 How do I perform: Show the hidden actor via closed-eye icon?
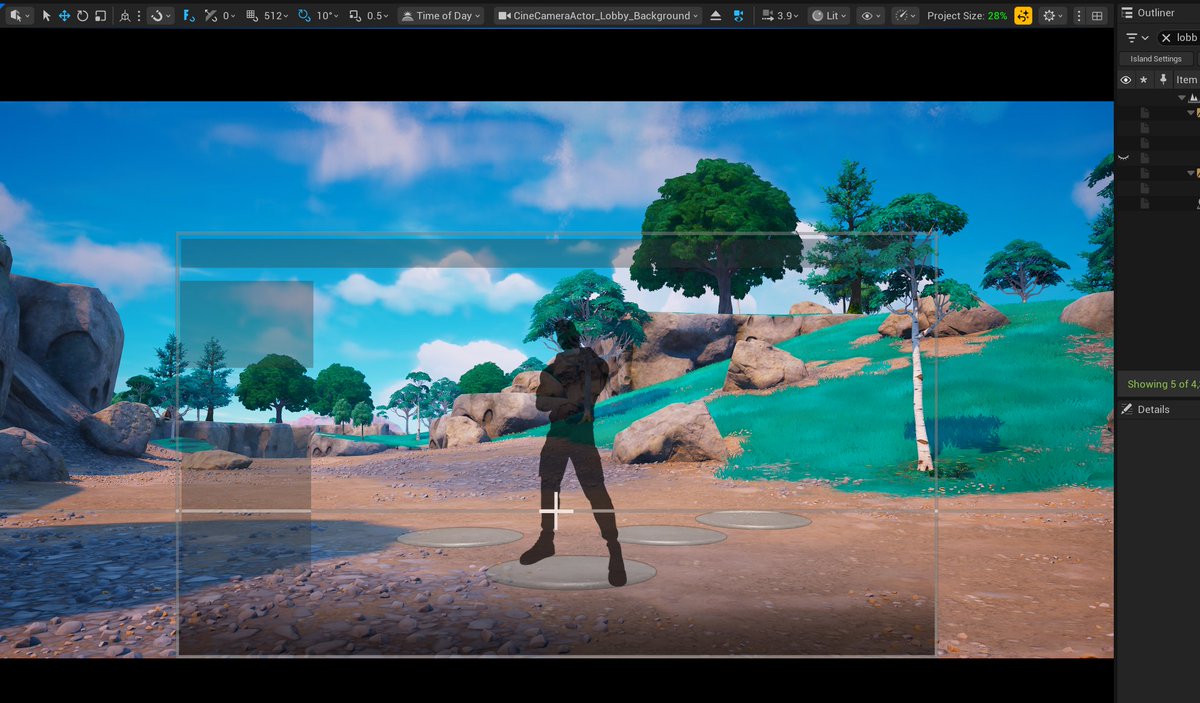coord(1124,158)
